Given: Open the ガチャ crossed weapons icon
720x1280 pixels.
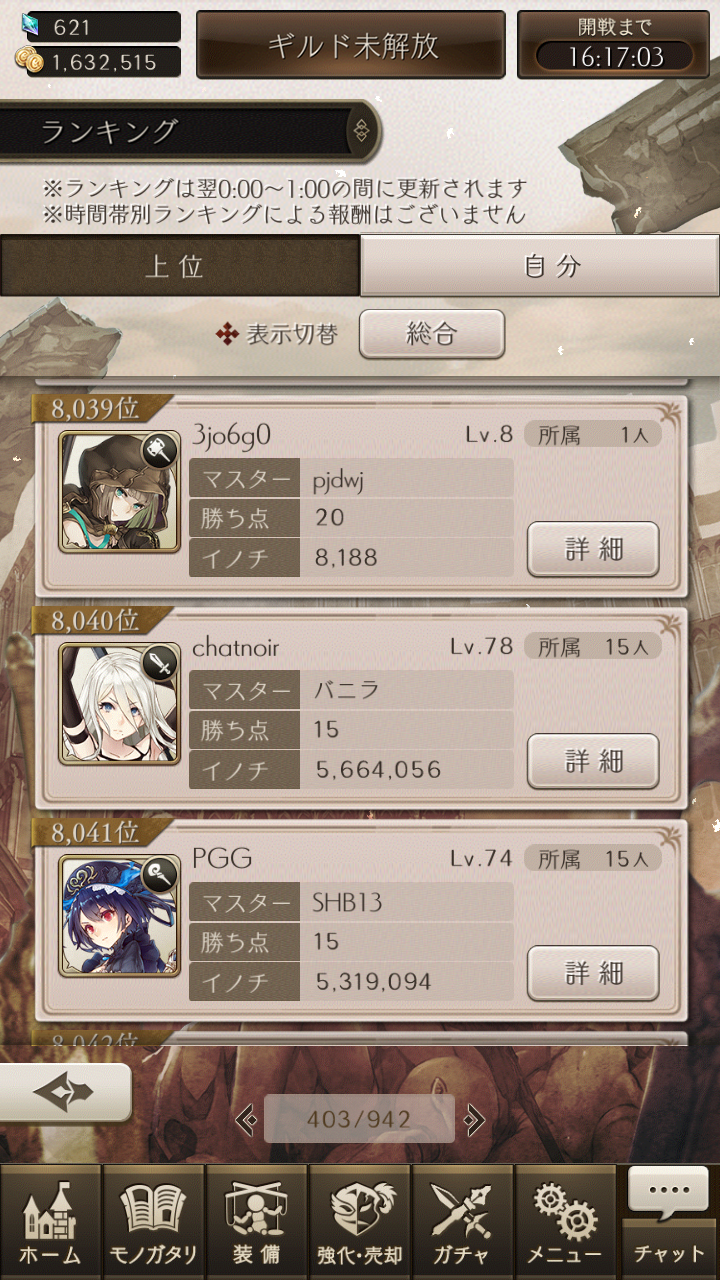Looking at the screenshot, I should [462, 1221].
